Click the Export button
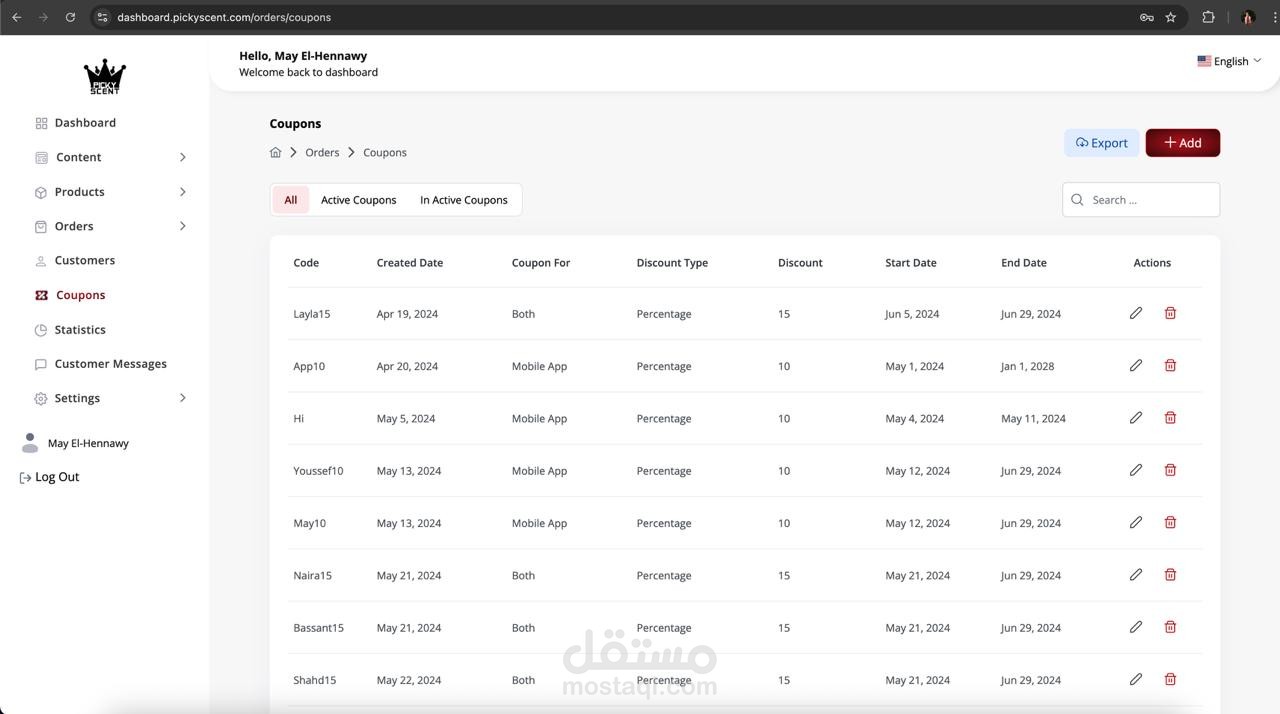 (1101, 143)
